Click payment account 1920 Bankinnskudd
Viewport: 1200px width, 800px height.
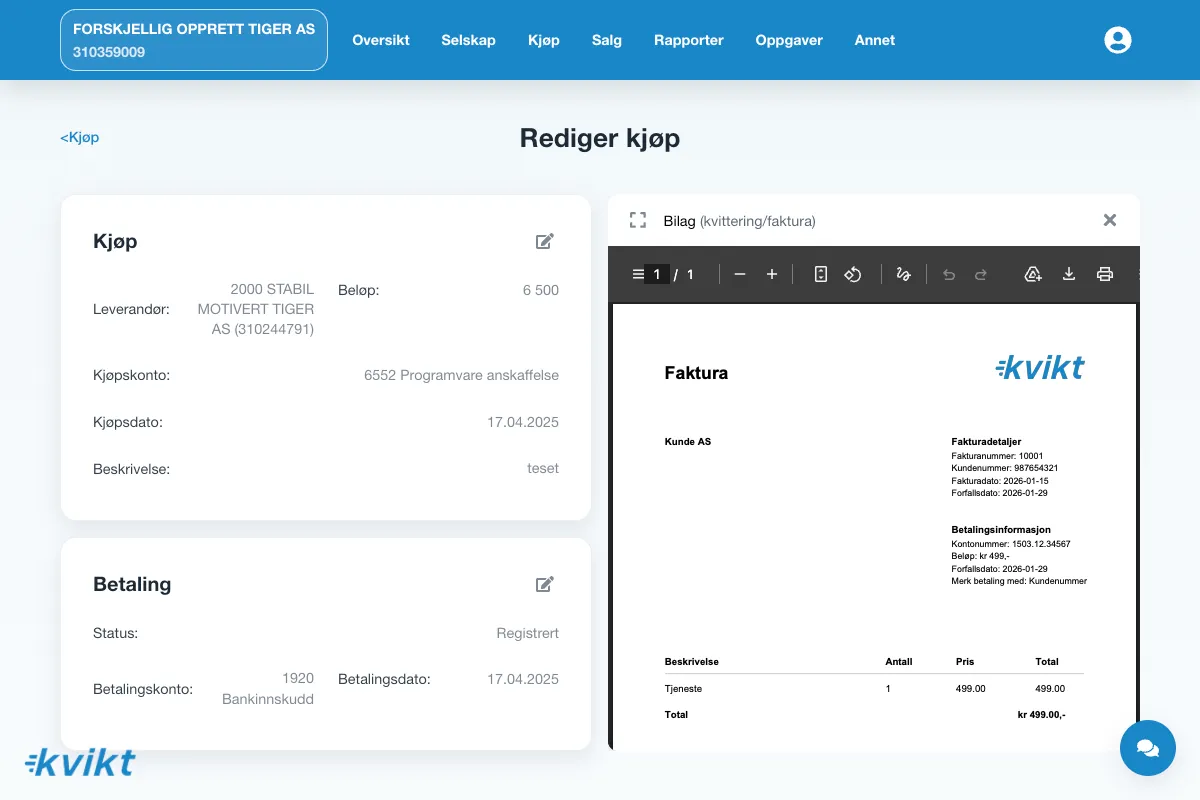(268, 689)
